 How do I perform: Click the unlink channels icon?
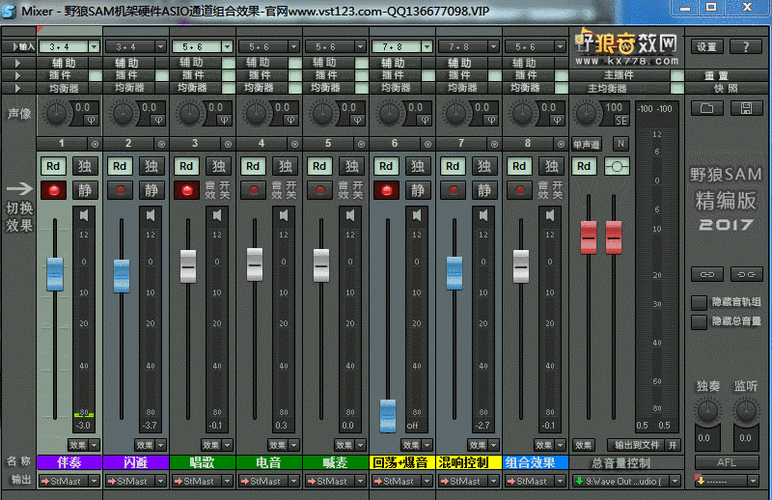click(746, 275)
